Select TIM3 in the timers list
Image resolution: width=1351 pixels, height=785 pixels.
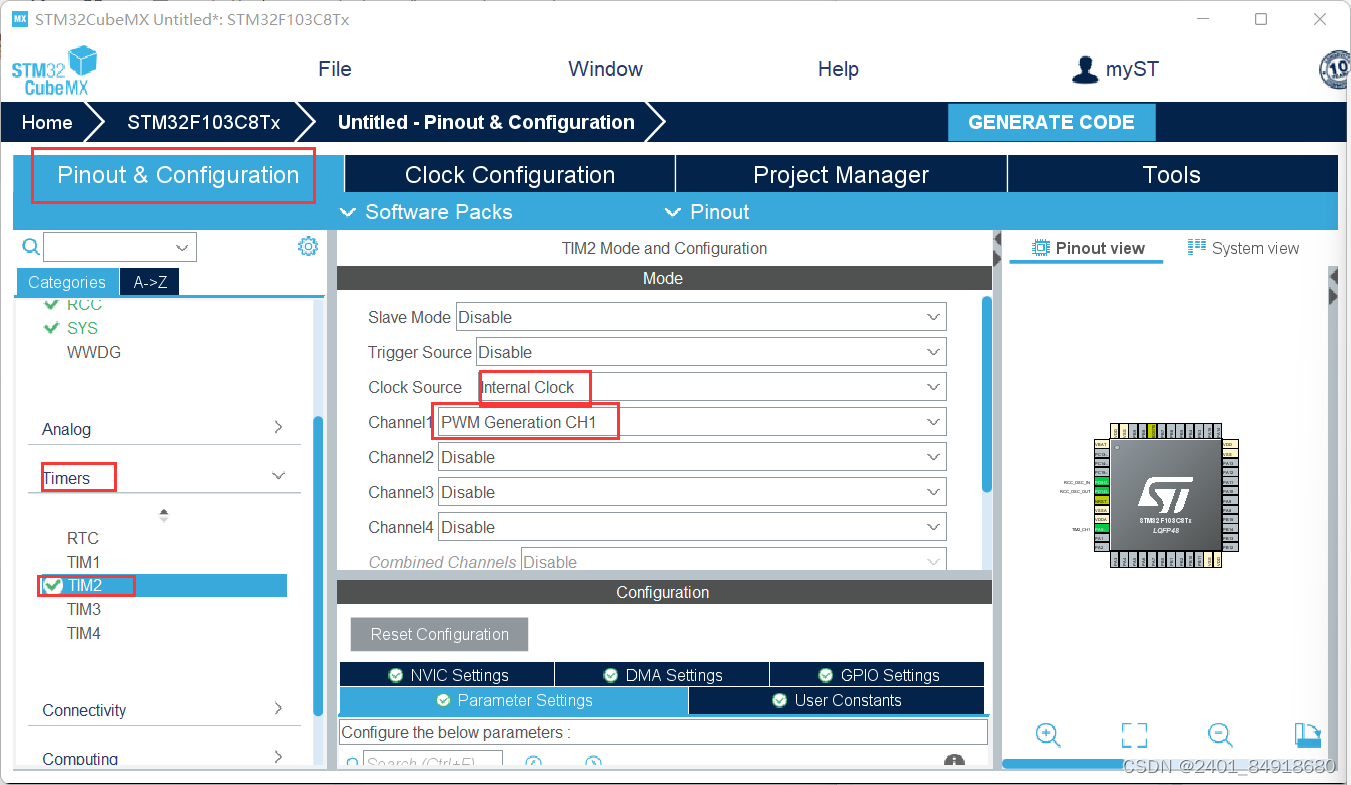tap(83, 609)
